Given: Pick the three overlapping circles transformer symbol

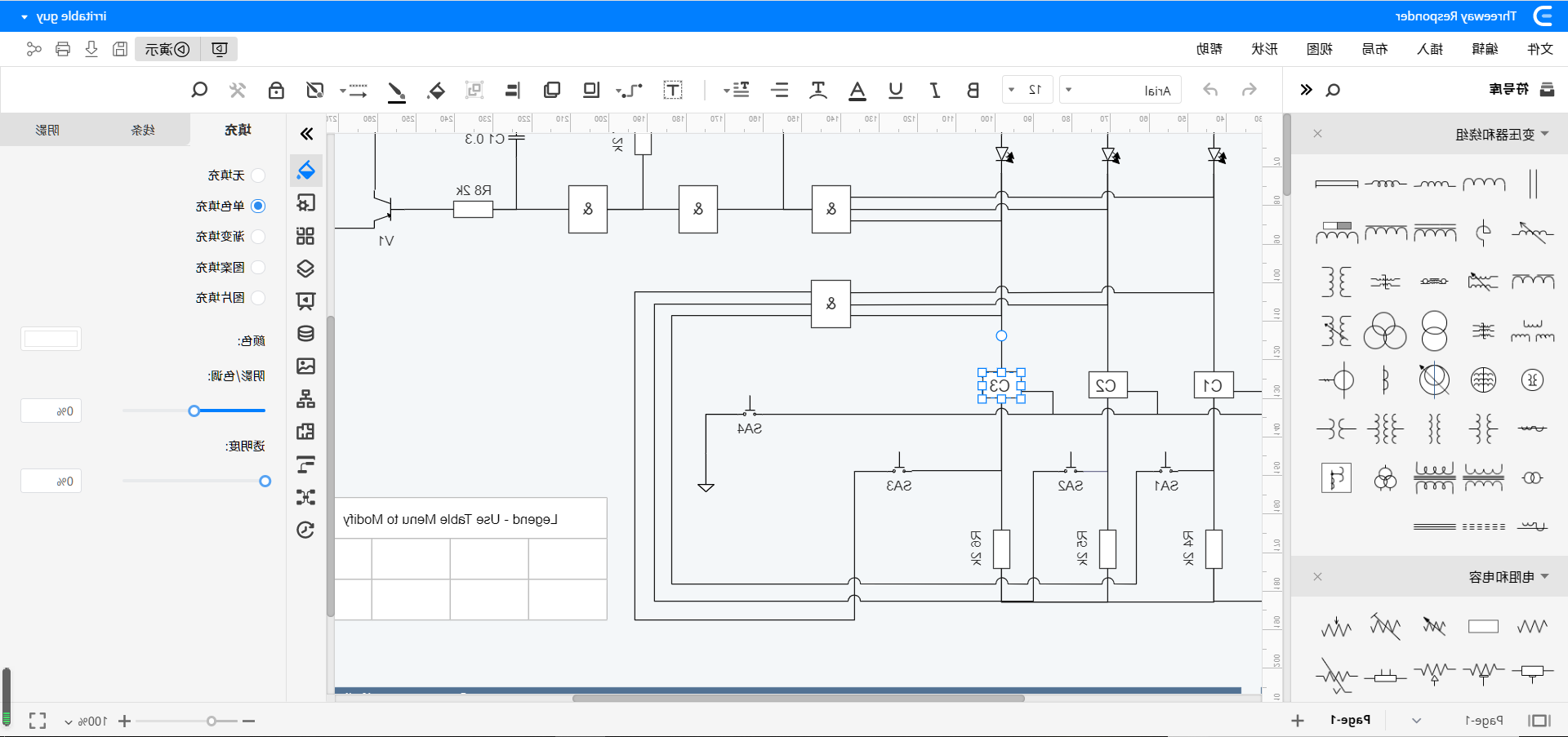Looking at the screenshot, I should point(1385,331).
